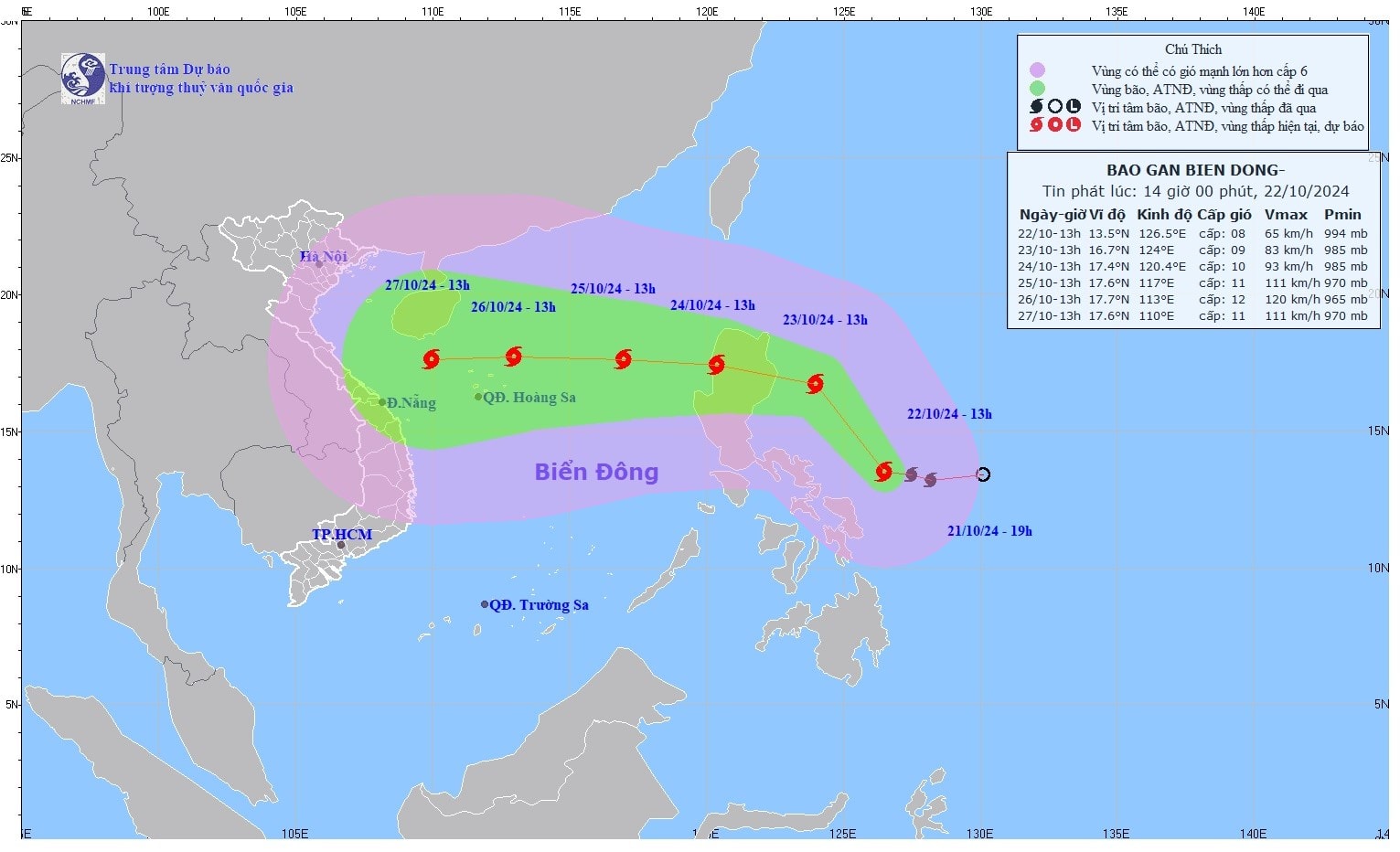Click the '25/10/24 - 13h' track label
Viewport: 1400px width, 852px height.
click(613, 289)
